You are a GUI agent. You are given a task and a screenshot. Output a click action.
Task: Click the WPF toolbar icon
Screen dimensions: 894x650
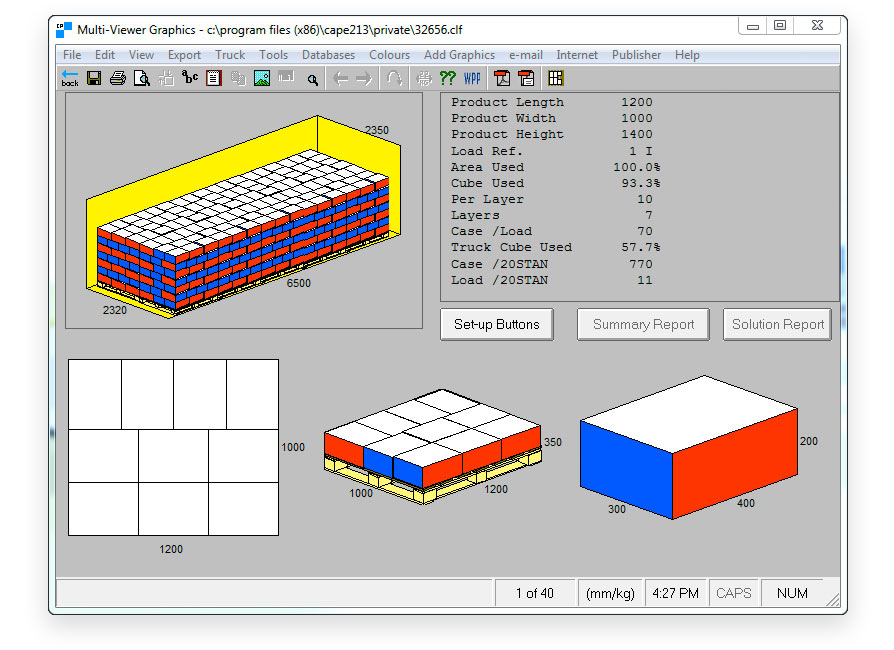click(x=472, y=78)
